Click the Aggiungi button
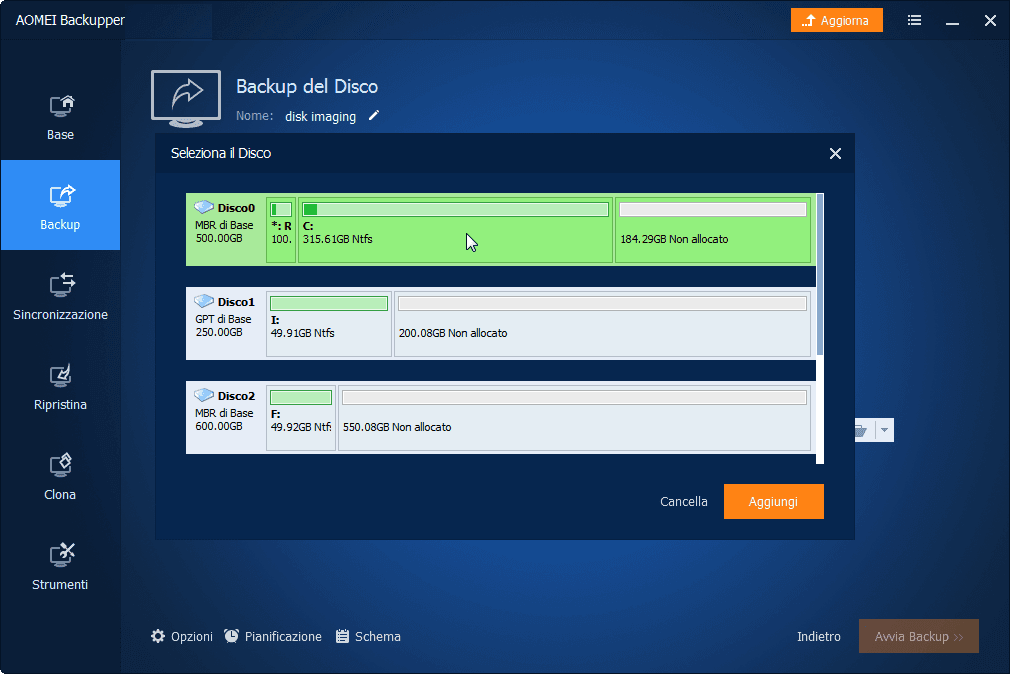This screenshot has height=674, width=1010. point(774,501)
